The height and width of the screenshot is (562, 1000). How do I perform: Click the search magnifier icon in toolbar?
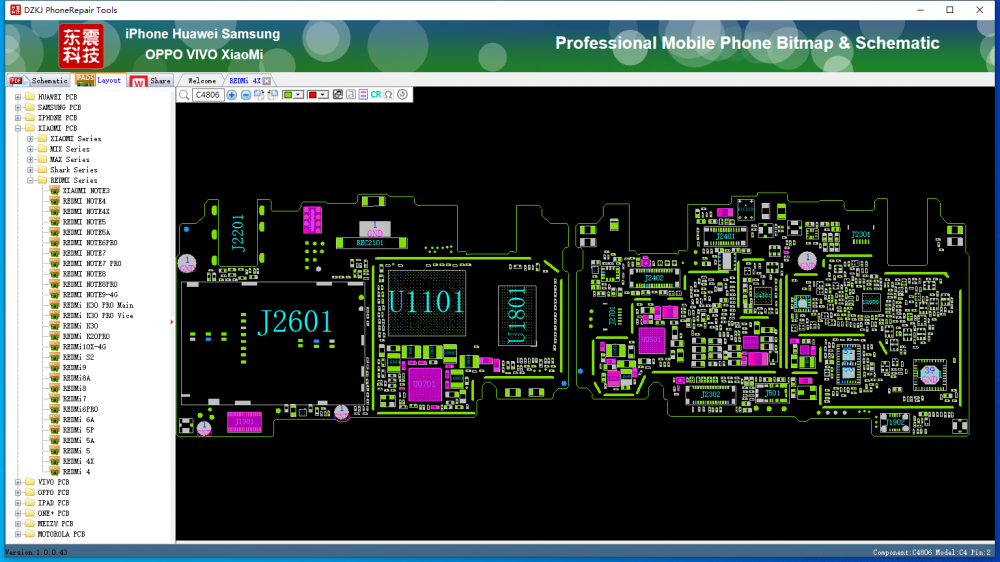[184, 95]
